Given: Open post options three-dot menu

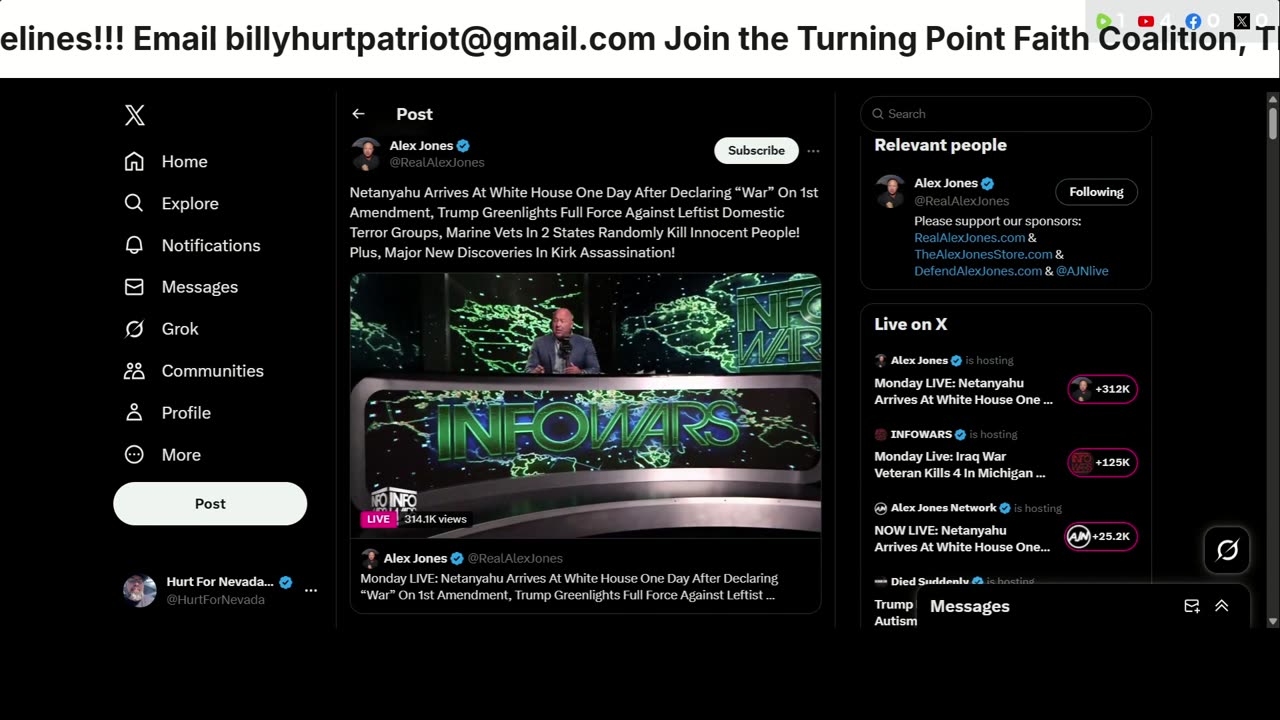Looking at the screenshot, I should click(813, 151).
